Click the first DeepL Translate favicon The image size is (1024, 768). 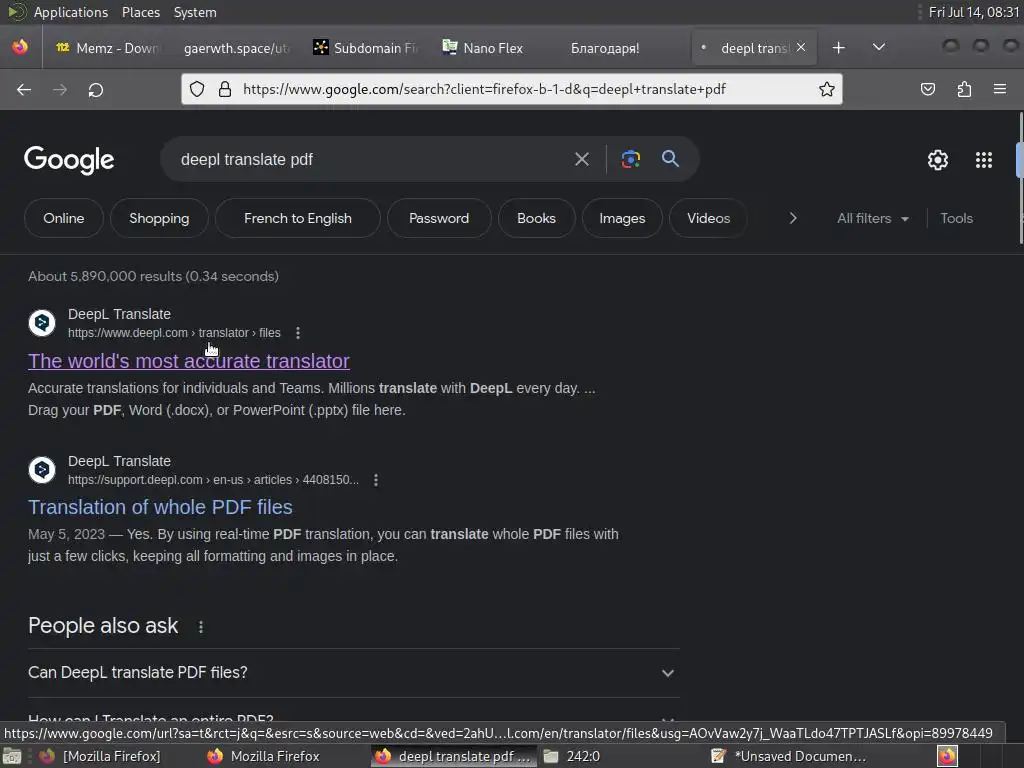(42, 323)
